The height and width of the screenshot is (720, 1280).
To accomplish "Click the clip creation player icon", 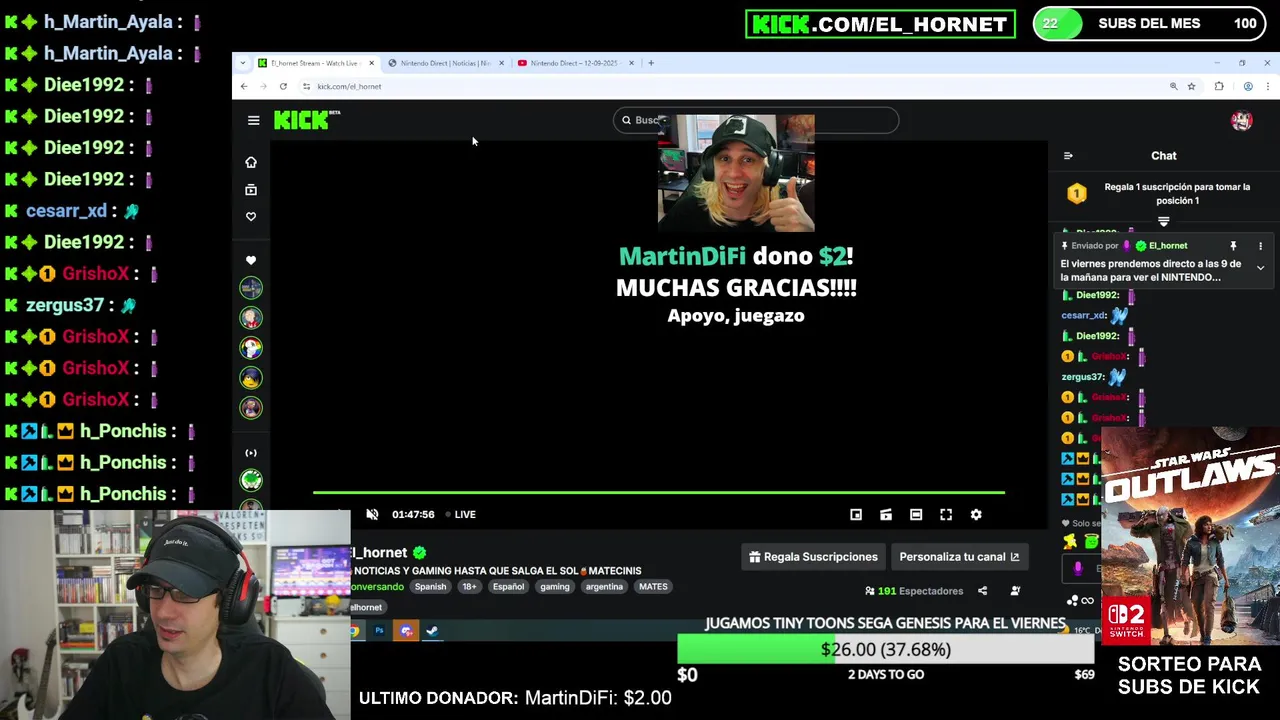I will pos(886,514).
